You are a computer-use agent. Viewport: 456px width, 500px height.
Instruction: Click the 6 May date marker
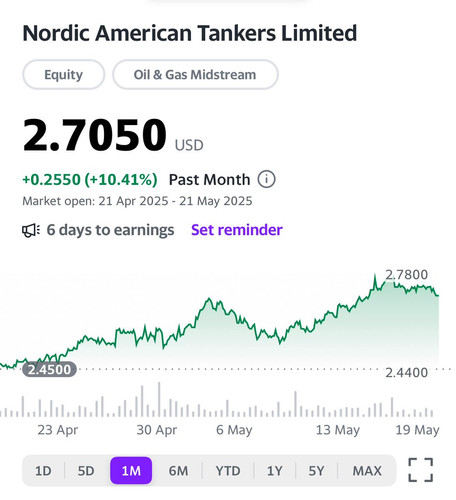click(x=234, y=430)
